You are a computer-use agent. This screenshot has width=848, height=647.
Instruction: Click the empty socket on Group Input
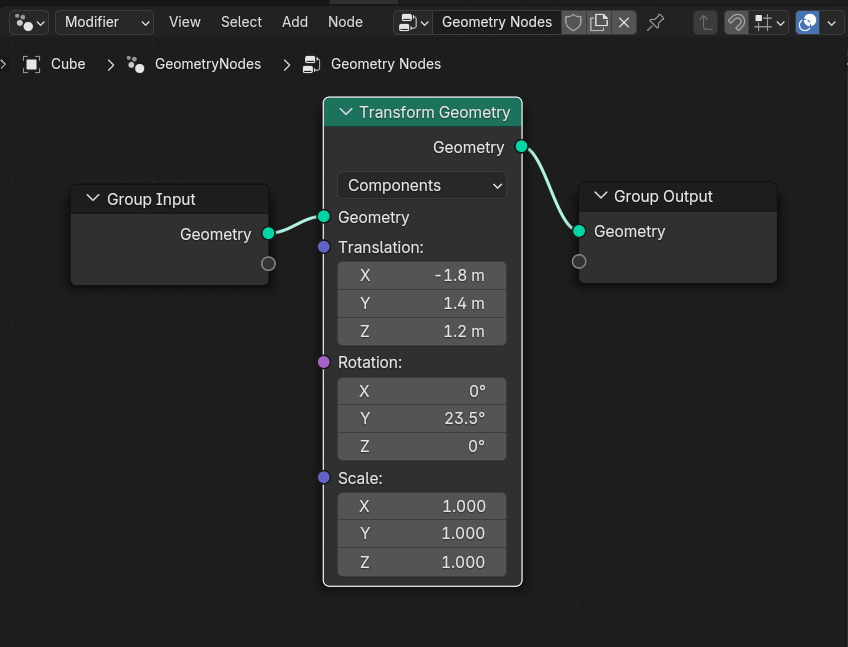click(268, 263)
